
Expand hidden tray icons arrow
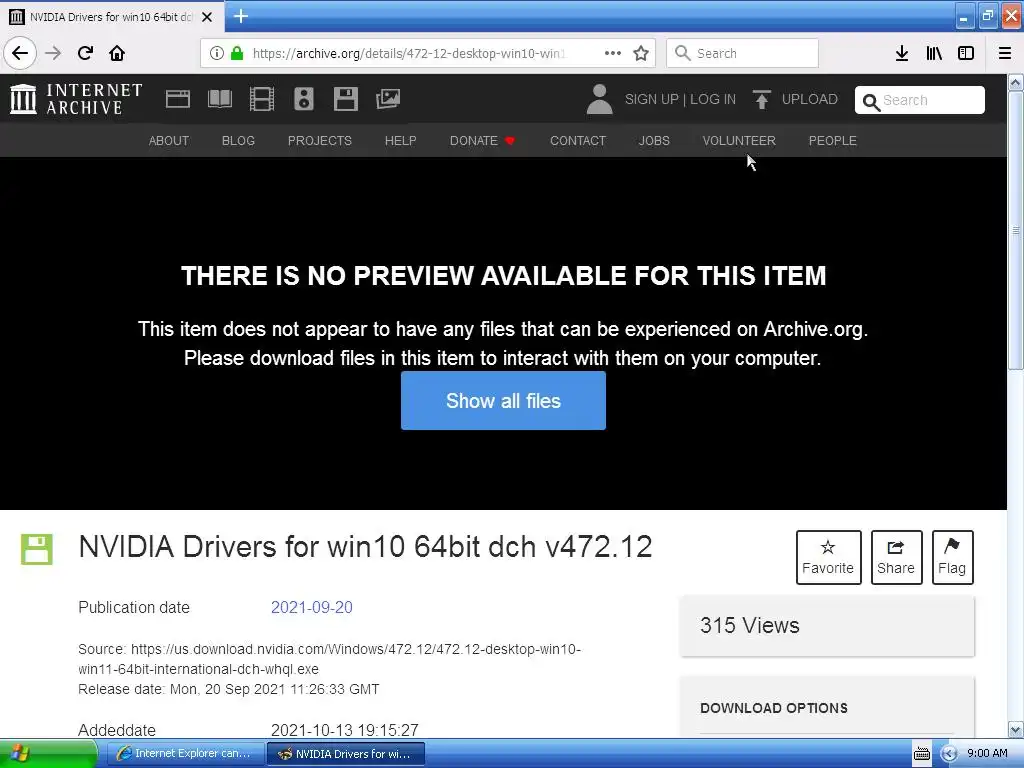tap(949, 754)
